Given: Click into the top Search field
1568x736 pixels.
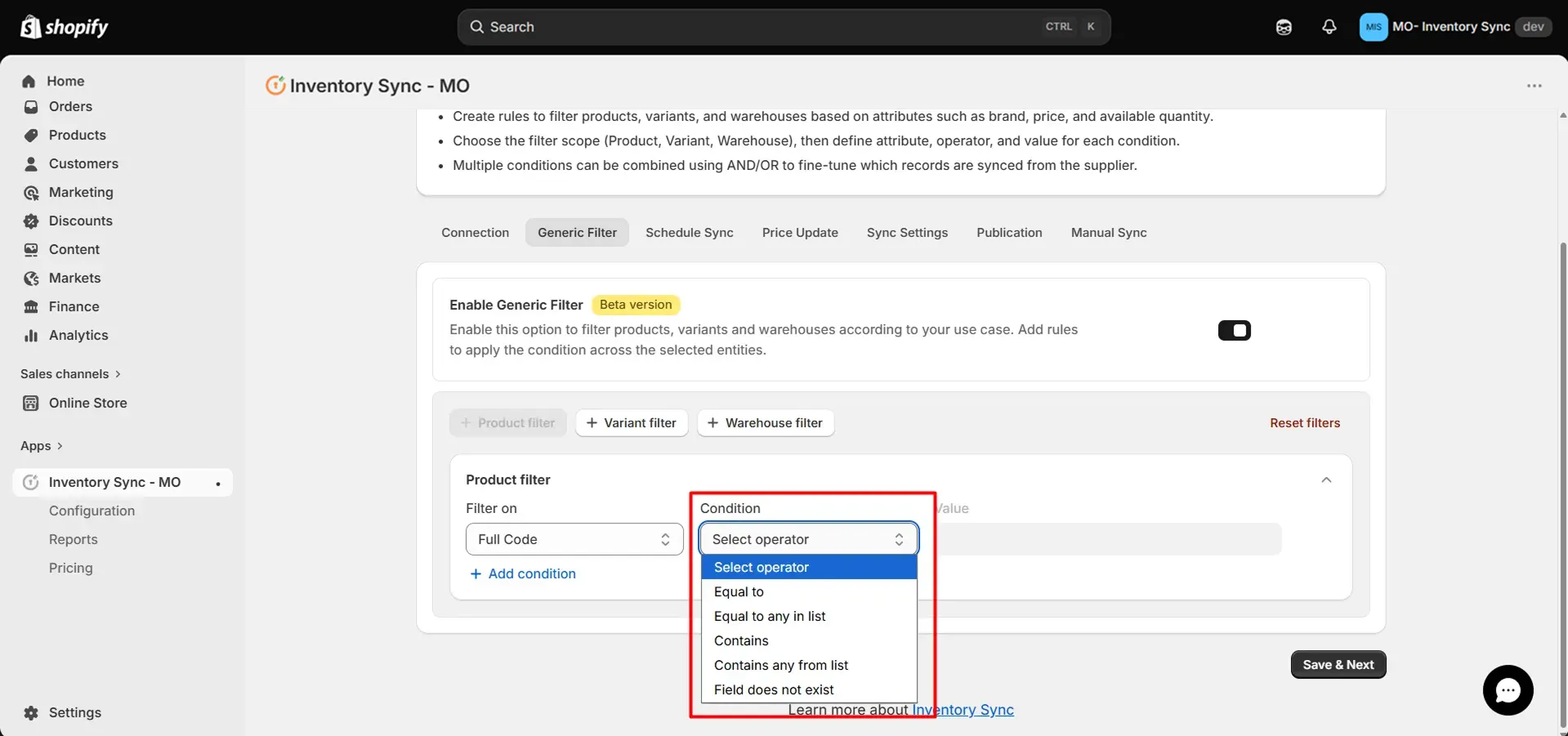Looking at the screenshot, I should 784,27.
